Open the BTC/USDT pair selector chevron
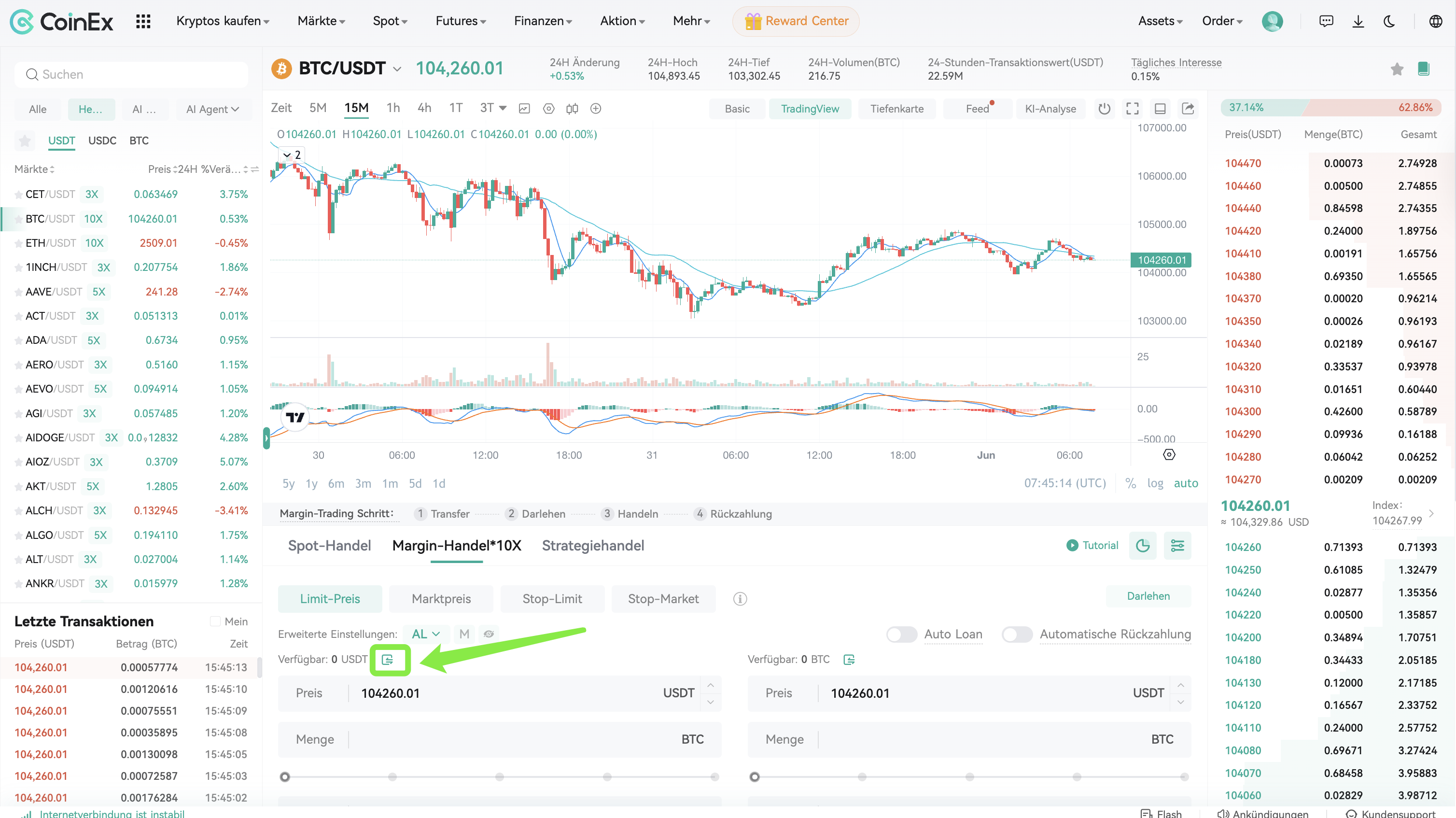Image resolution: width=1456 pixels, height=818 pixels. pyautogui.click(x=397, y=69)
